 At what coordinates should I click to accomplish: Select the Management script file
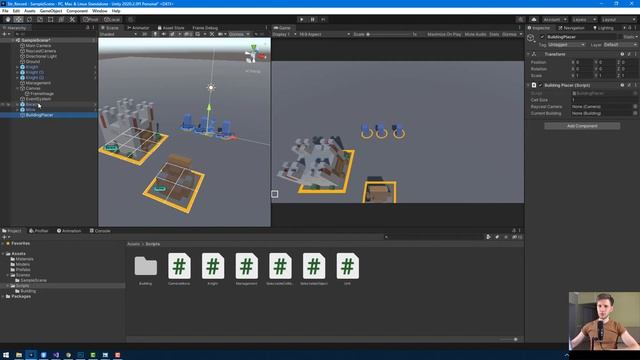pos(247,269)
